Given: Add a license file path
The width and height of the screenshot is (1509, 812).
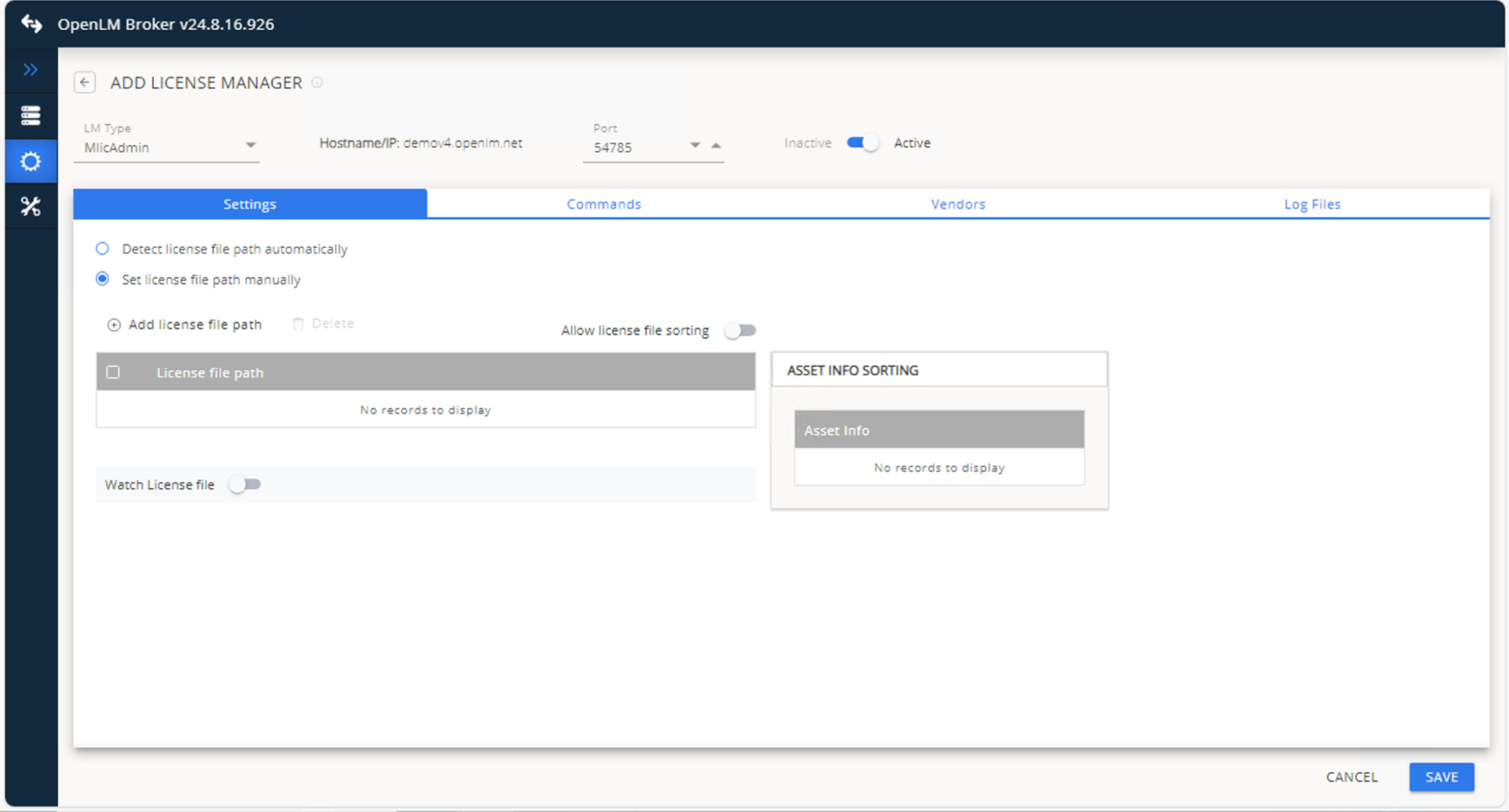Looking at the screenshot, I should point(184,324).
